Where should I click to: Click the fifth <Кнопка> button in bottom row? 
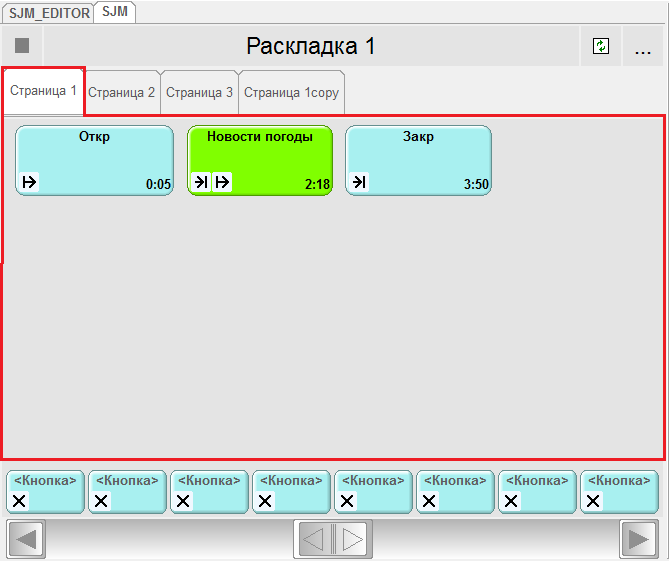(373, 492)
